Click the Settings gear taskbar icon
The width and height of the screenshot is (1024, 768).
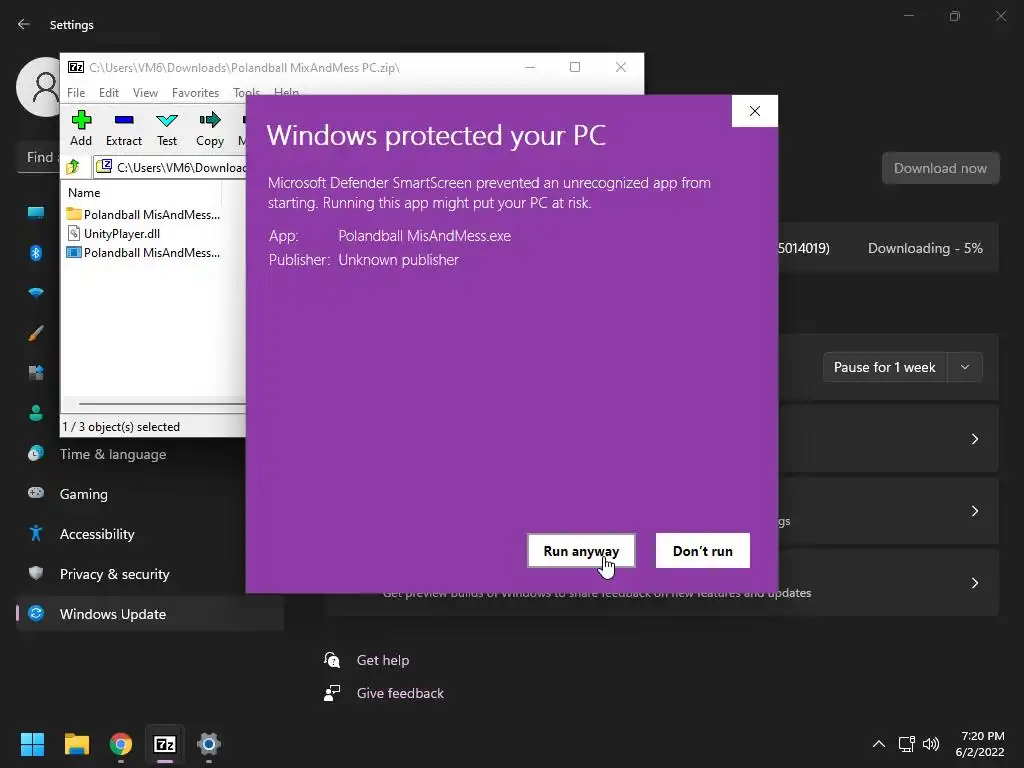click(209, 744)
